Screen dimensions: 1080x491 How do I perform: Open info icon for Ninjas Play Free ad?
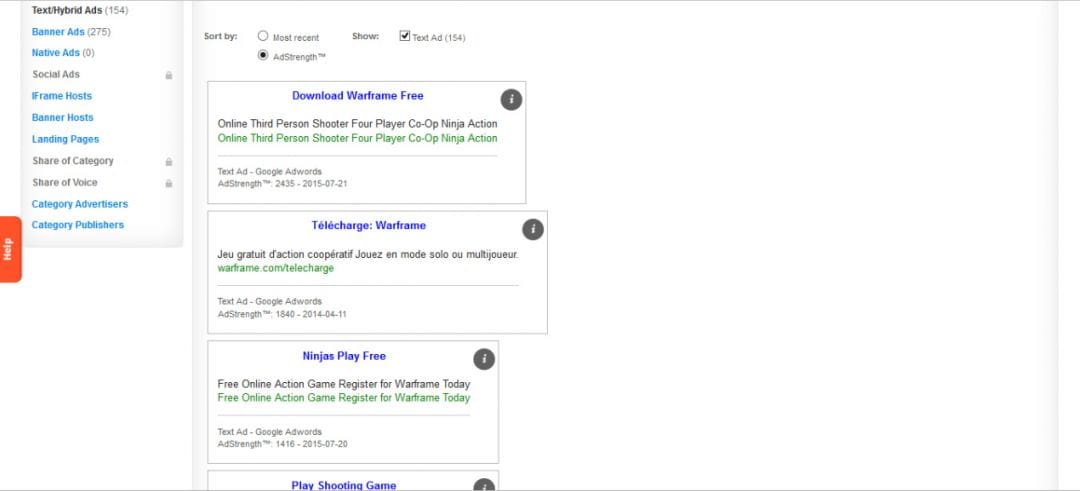click(484, 359)
